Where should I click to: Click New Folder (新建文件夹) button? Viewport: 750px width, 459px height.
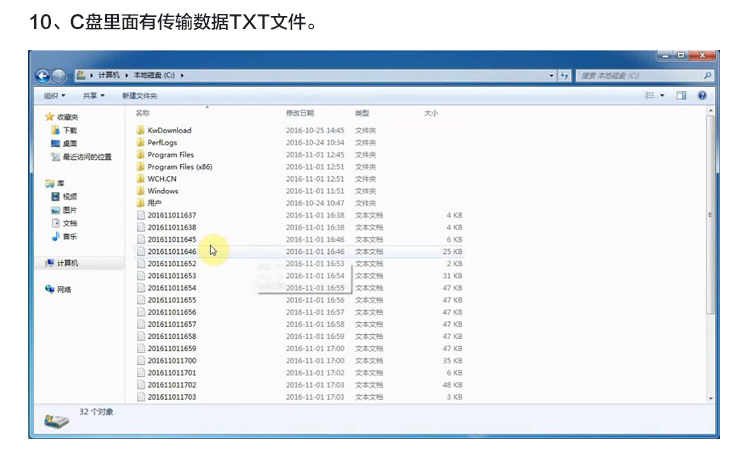click(139, 95)
